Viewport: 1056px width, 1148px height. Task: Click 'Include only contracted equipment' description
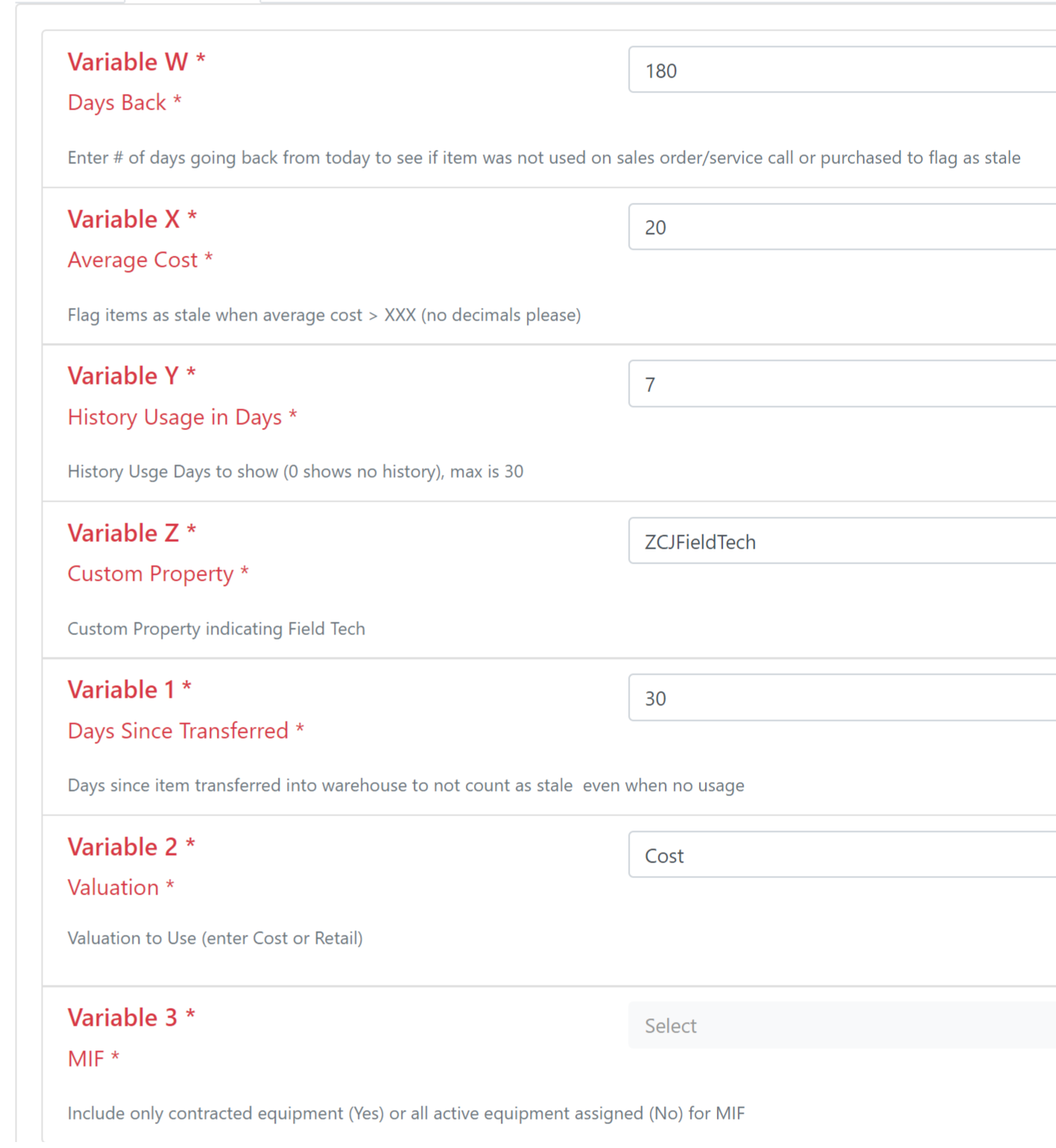click(x=406, y=1114)
